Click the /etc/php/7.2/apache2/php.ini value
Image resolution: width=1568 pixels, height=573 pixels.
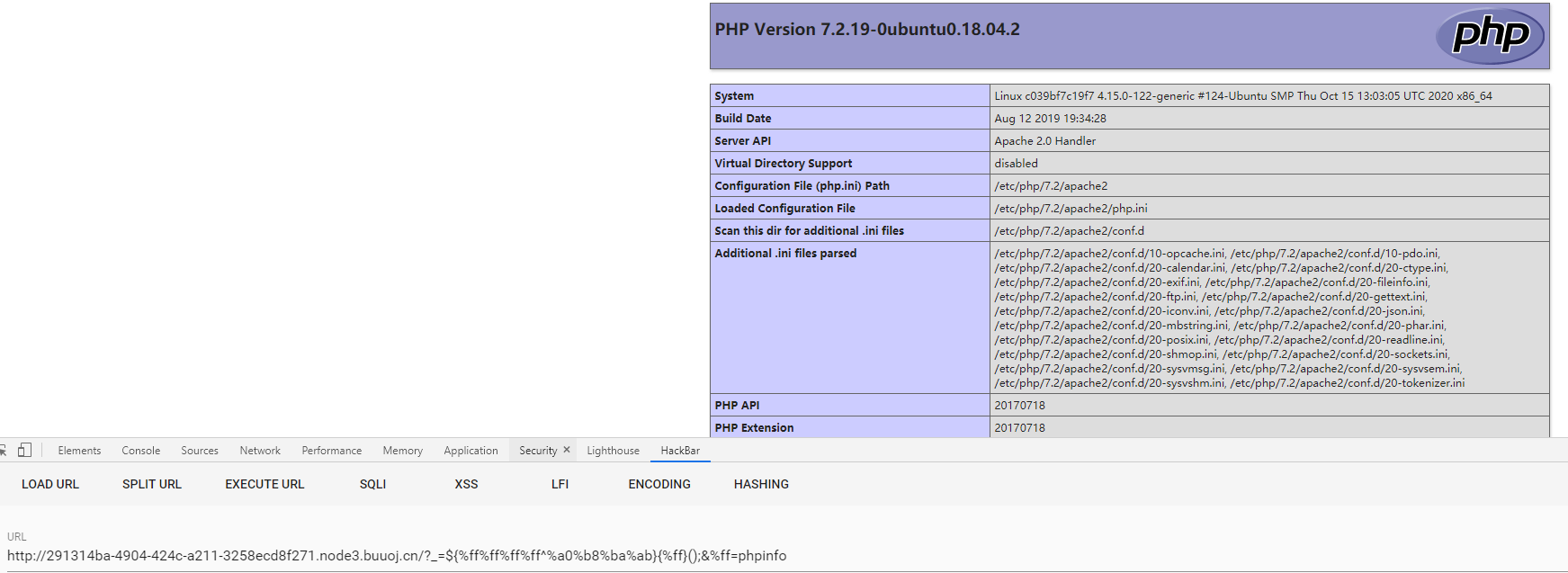pyautogui.click(x=1071, y=209)
